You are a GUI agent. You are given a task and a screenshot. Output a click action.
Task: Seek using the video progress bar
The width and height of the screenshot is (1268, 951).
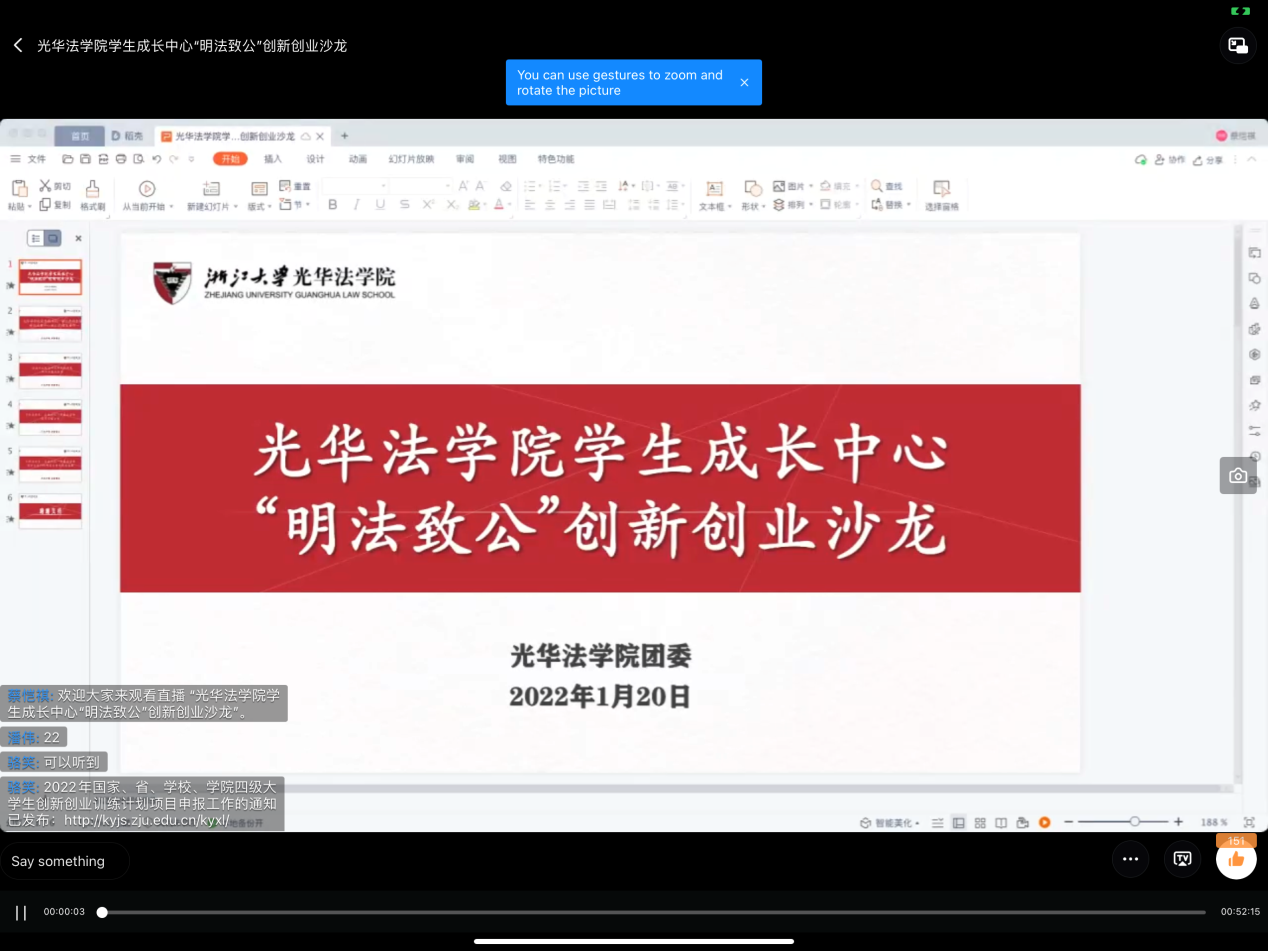pos(653,912)
